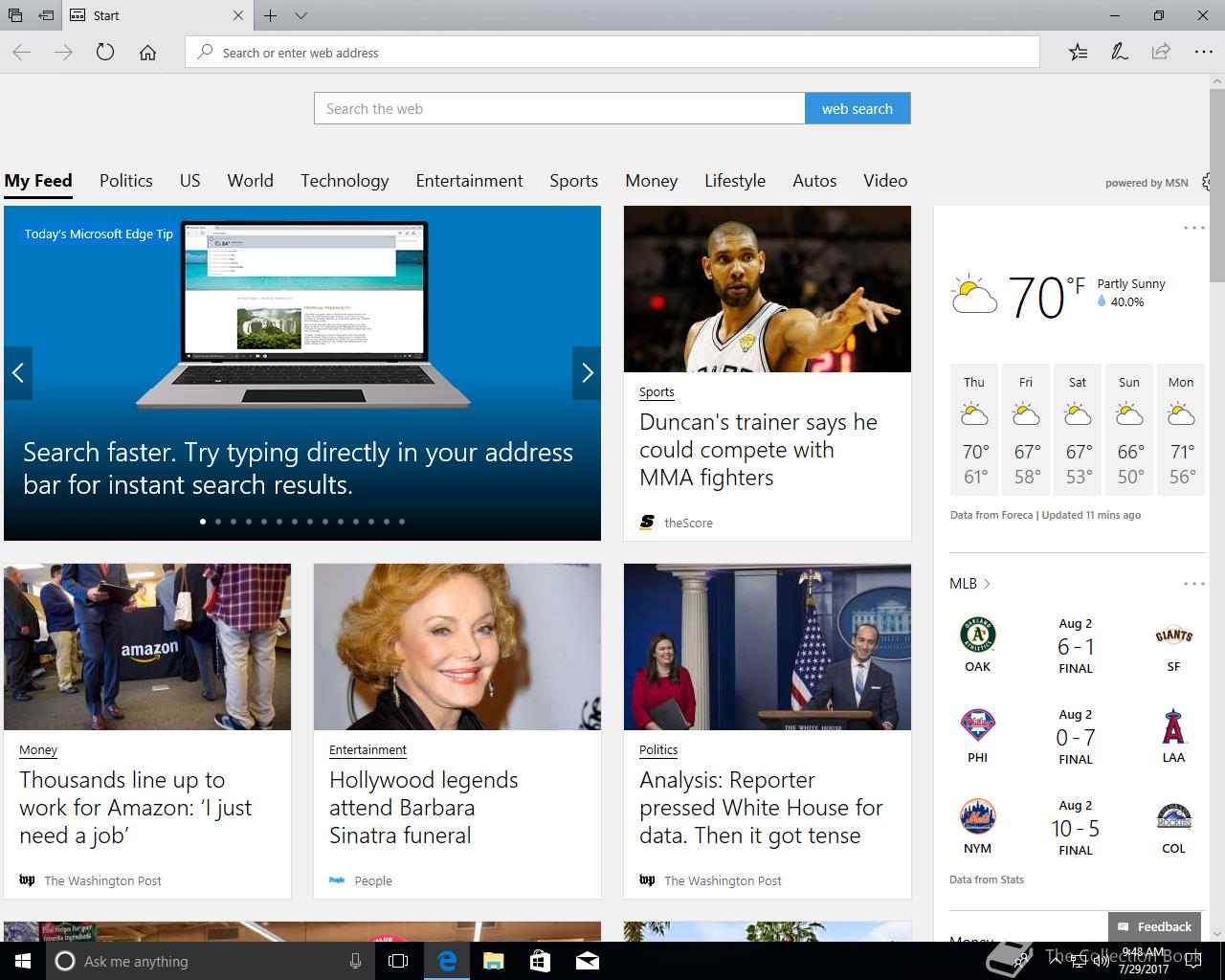The height and width of the screenshot is (980, 1225).
Task: Click the web search button
Action: [857, 108]
